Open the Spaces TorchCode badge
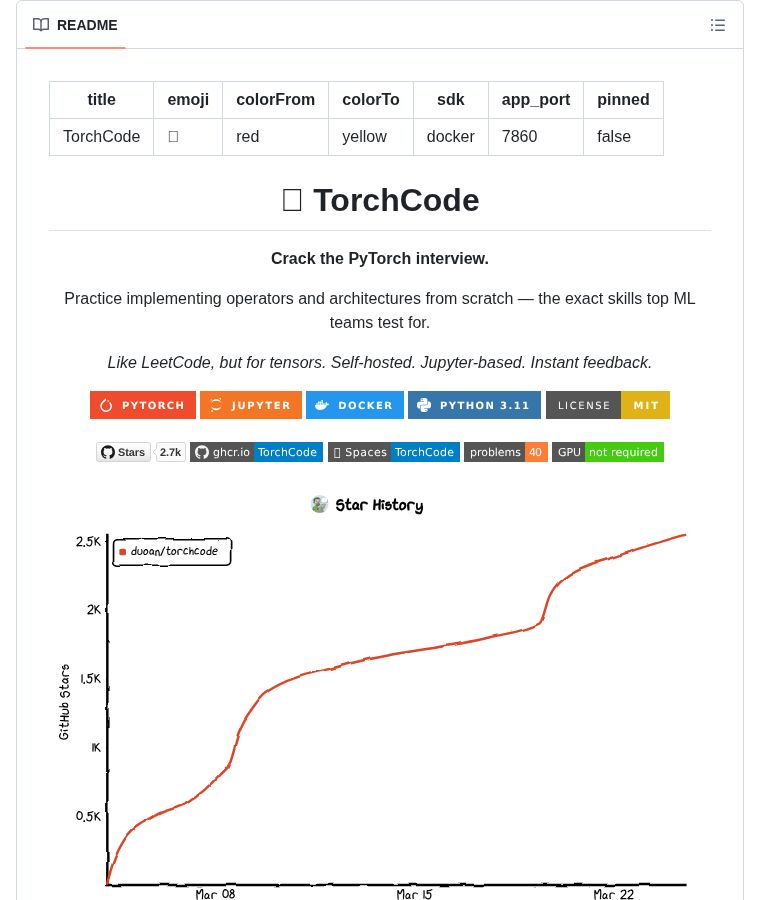This screenshot has width=760, height=900. (394, 452)
